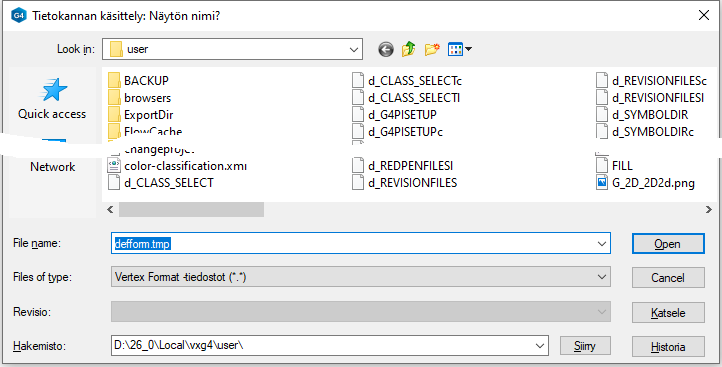Select file d_G4PISETUPc
Viewport: 722px width, 367px height.
(x=398, y=132)
